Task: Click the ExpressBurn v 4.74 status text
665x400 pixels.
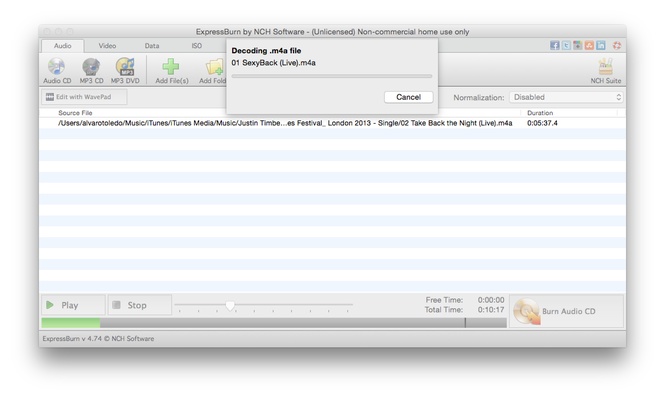Action: 98,338
